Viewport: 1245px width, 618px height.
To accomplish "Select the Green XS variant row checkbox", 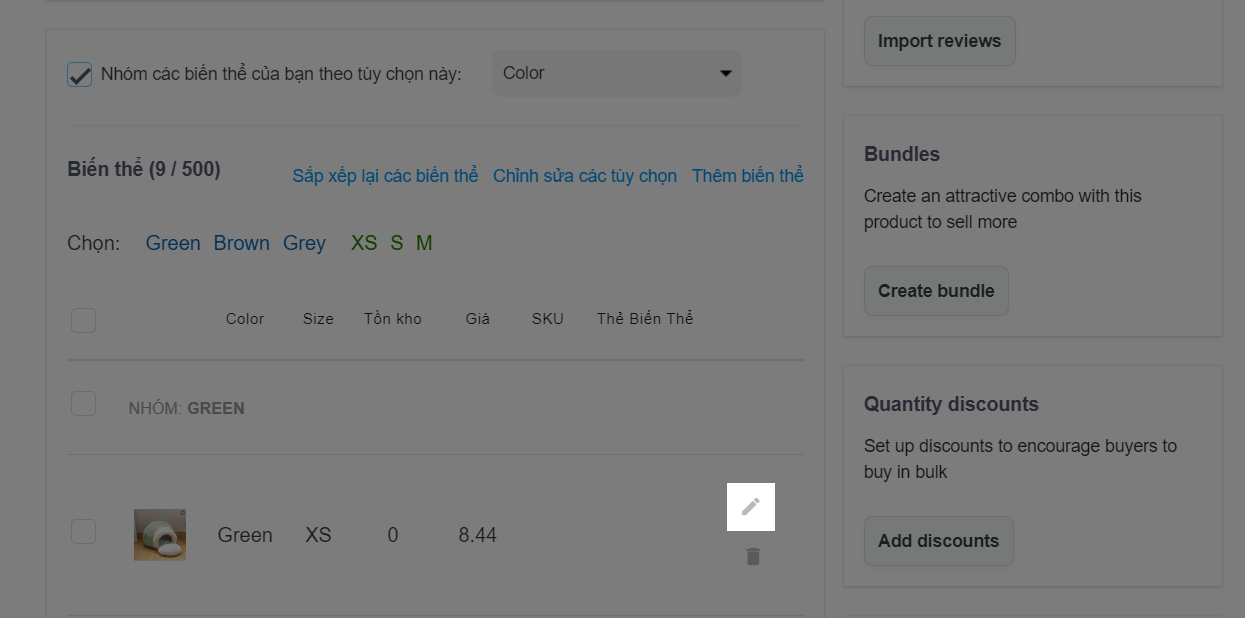I will tap(84, 531).
